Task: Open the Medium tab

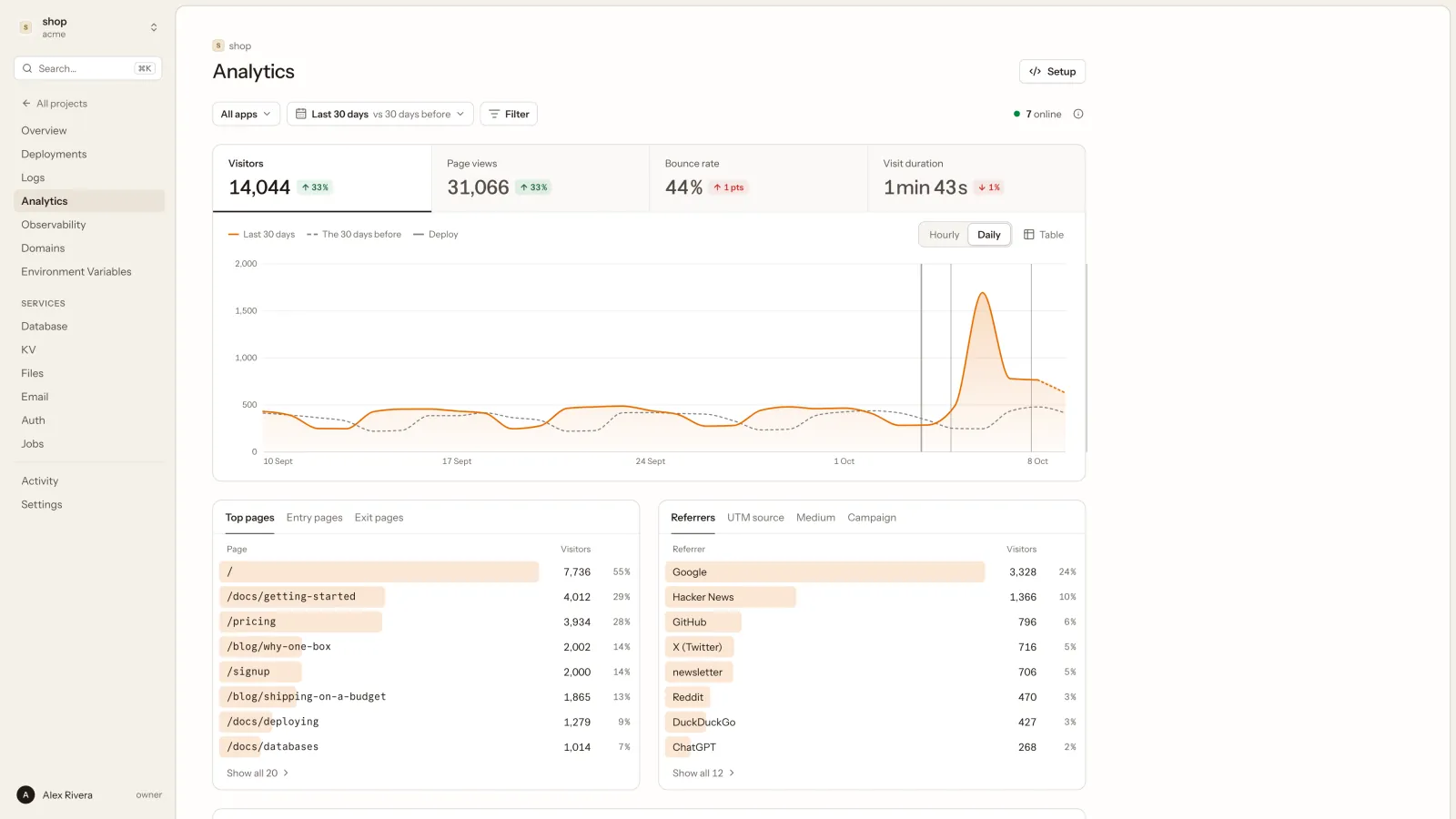Action: [815, 518]
